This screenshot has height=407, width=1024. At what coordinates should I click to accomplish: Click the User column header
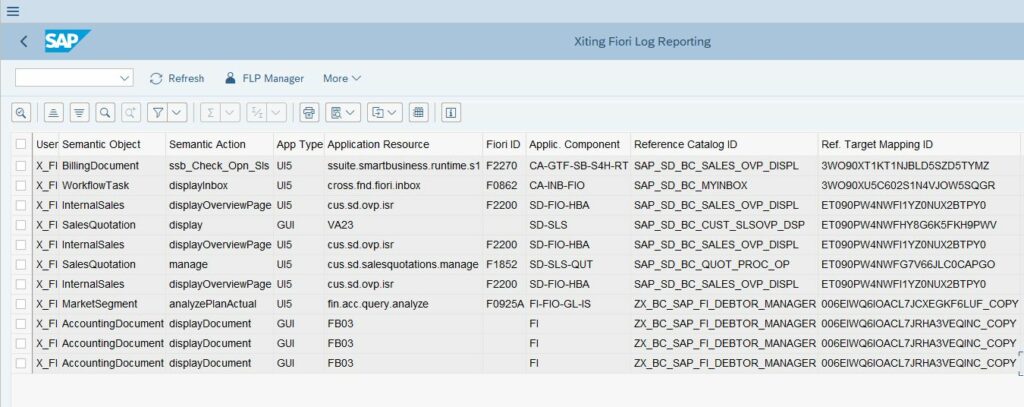click(46, 144)
